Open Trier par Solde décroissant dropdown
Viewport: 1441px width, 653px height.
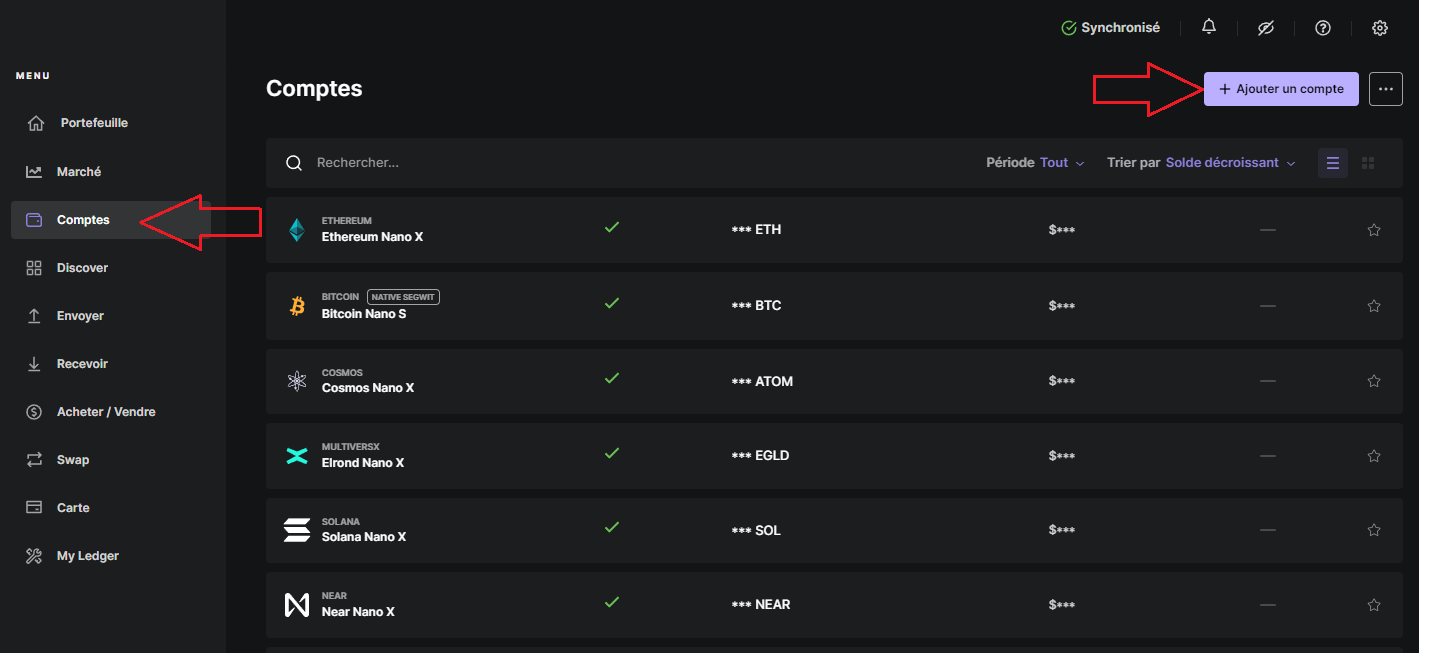click(1230, 163)
